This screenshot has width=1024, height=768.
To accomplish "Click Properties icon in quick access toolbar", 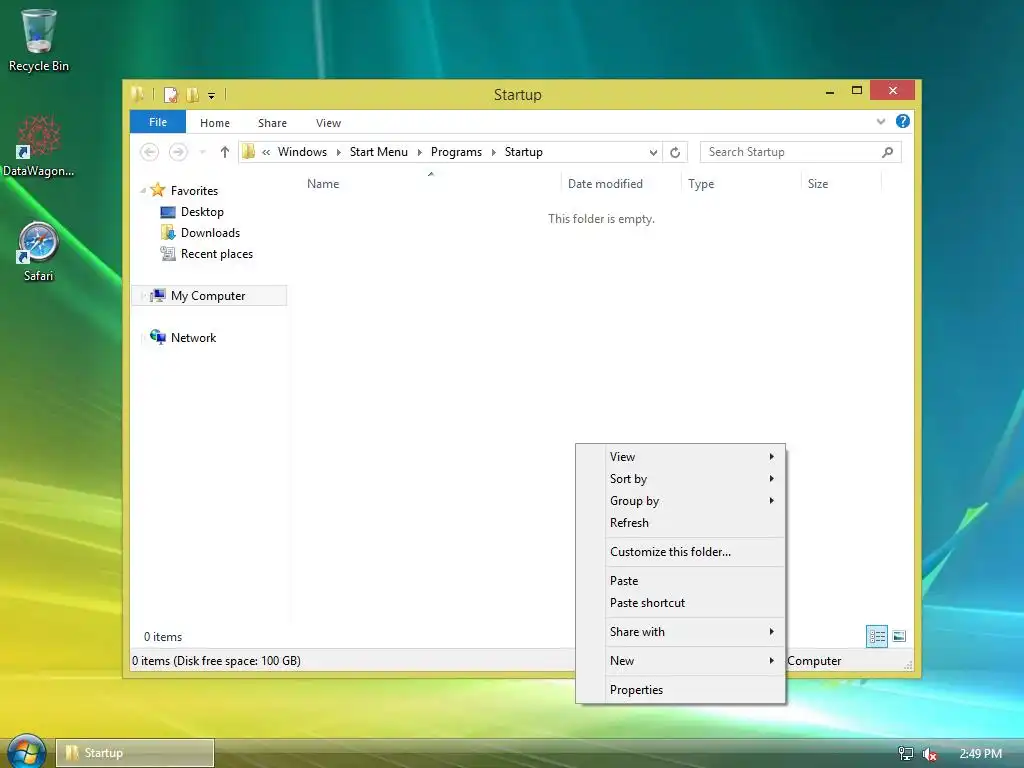I will [170, 95].
